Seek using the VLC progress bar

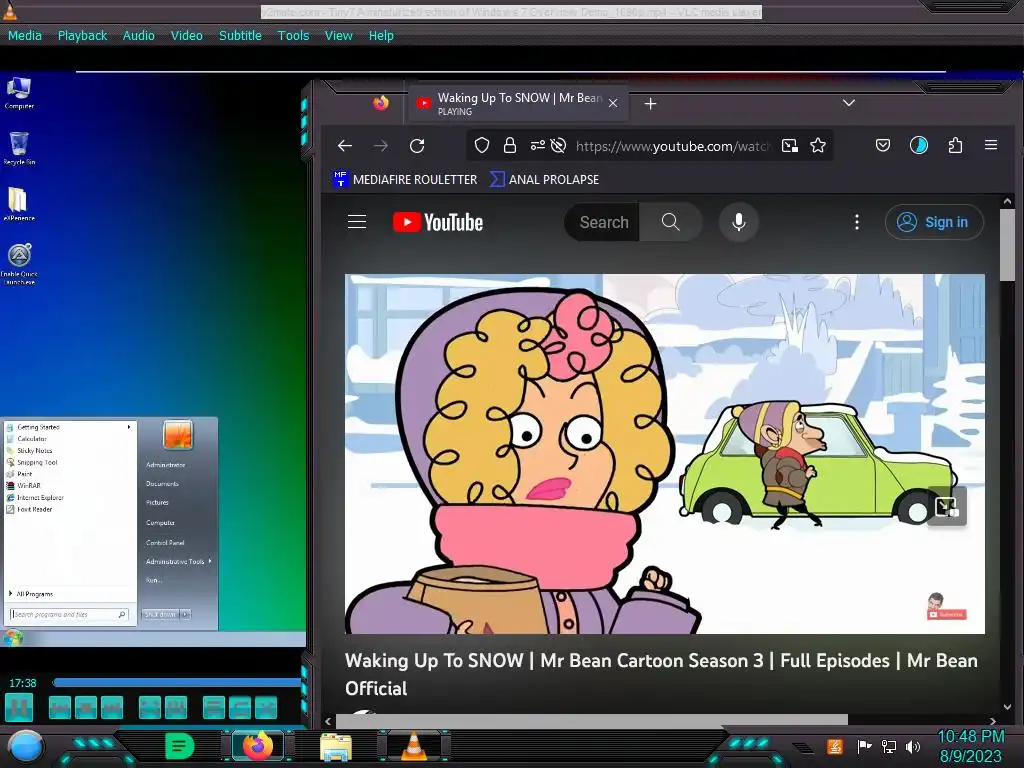(x=177, y=682)
